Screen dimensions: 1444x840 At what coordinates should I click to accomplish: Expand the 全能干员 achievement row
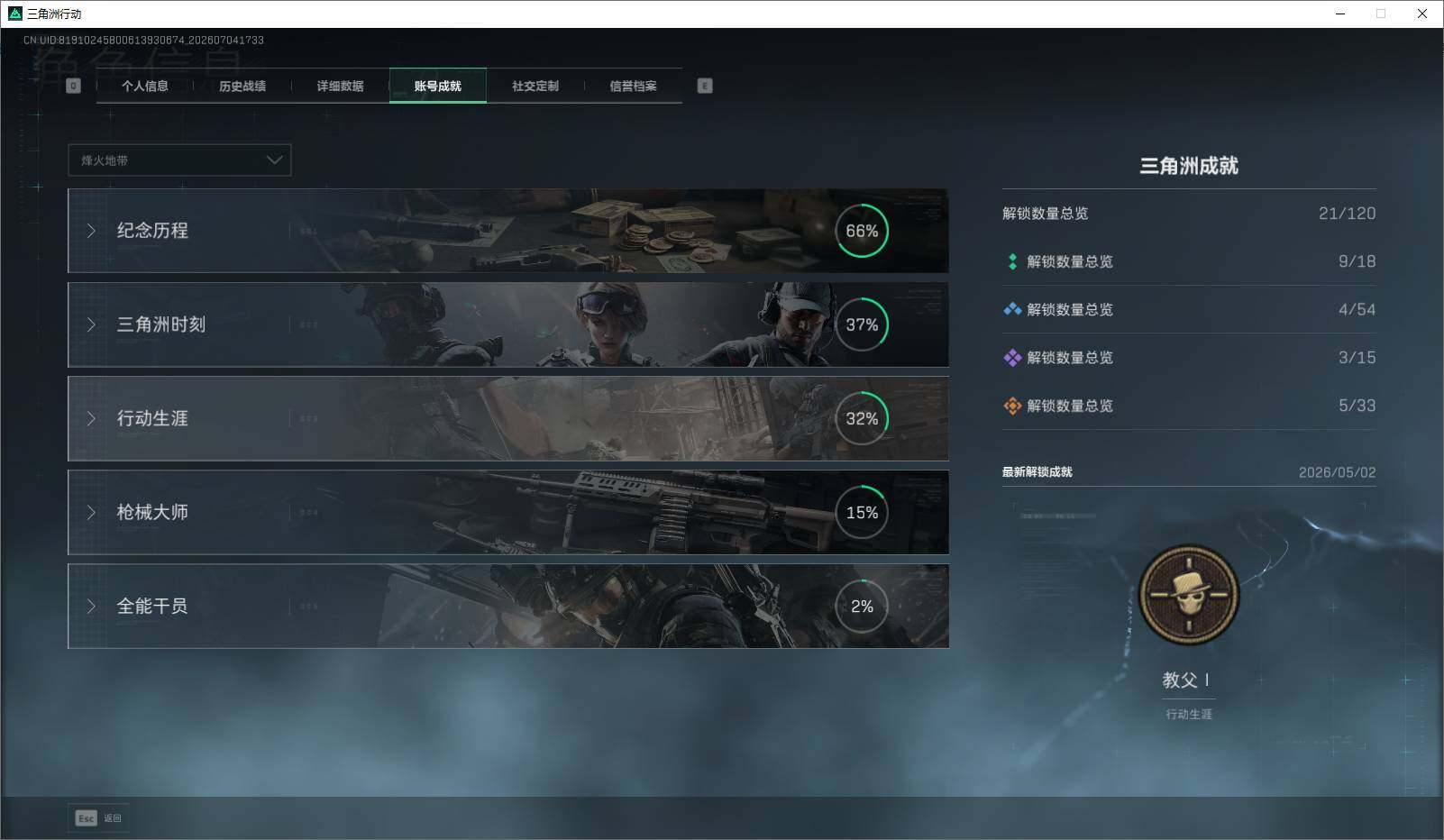(508, 606)
